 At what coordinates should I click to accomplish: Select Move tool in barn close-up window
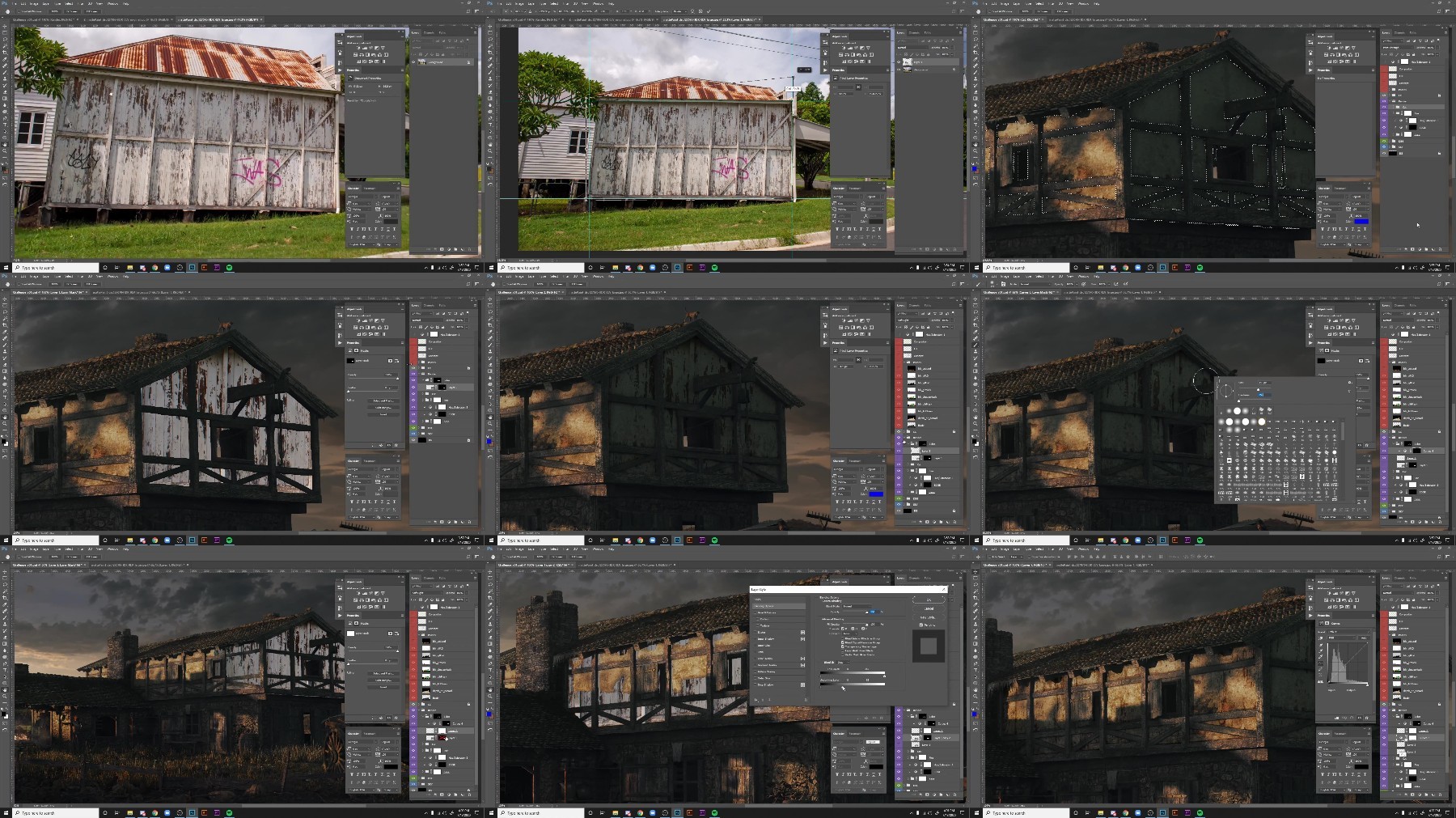5,26
